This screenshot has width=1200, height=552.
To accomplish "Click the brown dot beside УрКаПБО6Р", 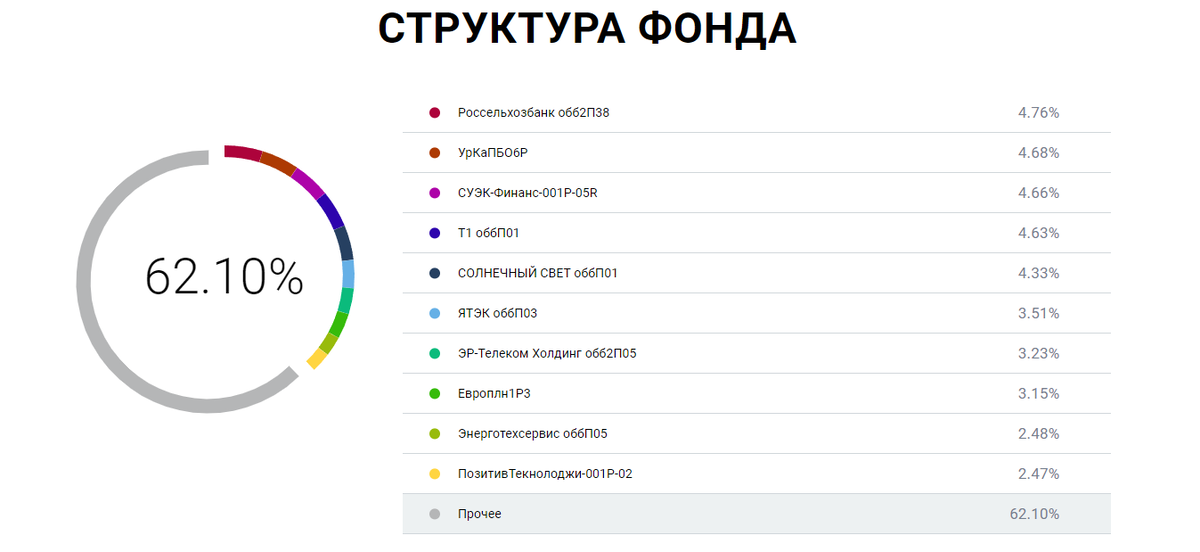I will (x=434, y=153).
